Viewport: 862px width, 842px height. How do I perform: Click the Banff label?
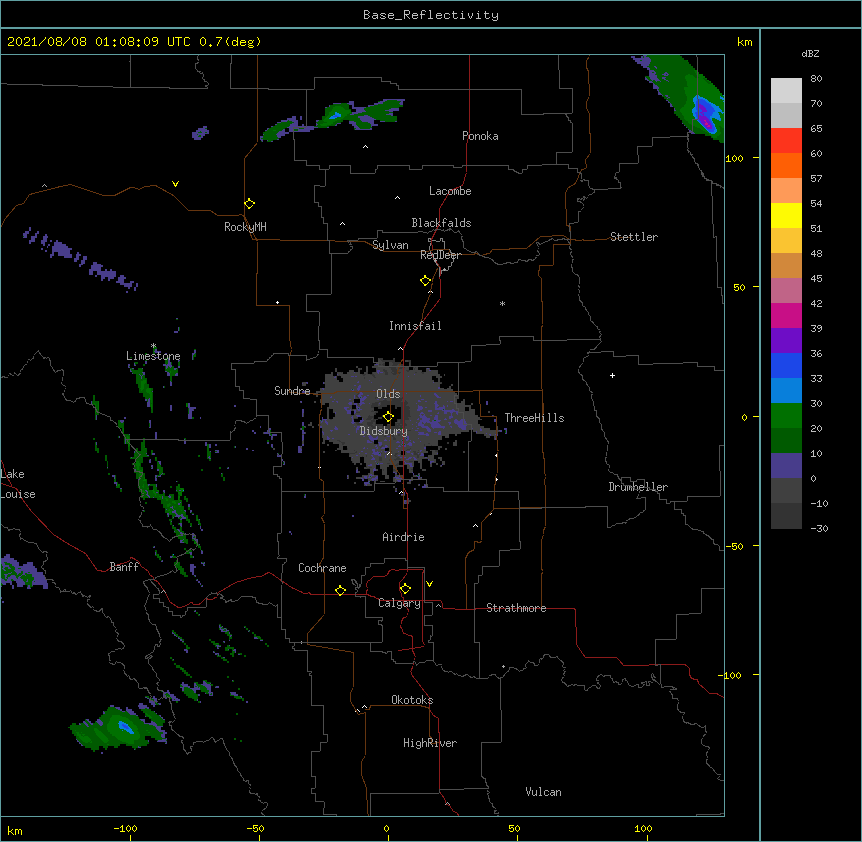[124, 567]
